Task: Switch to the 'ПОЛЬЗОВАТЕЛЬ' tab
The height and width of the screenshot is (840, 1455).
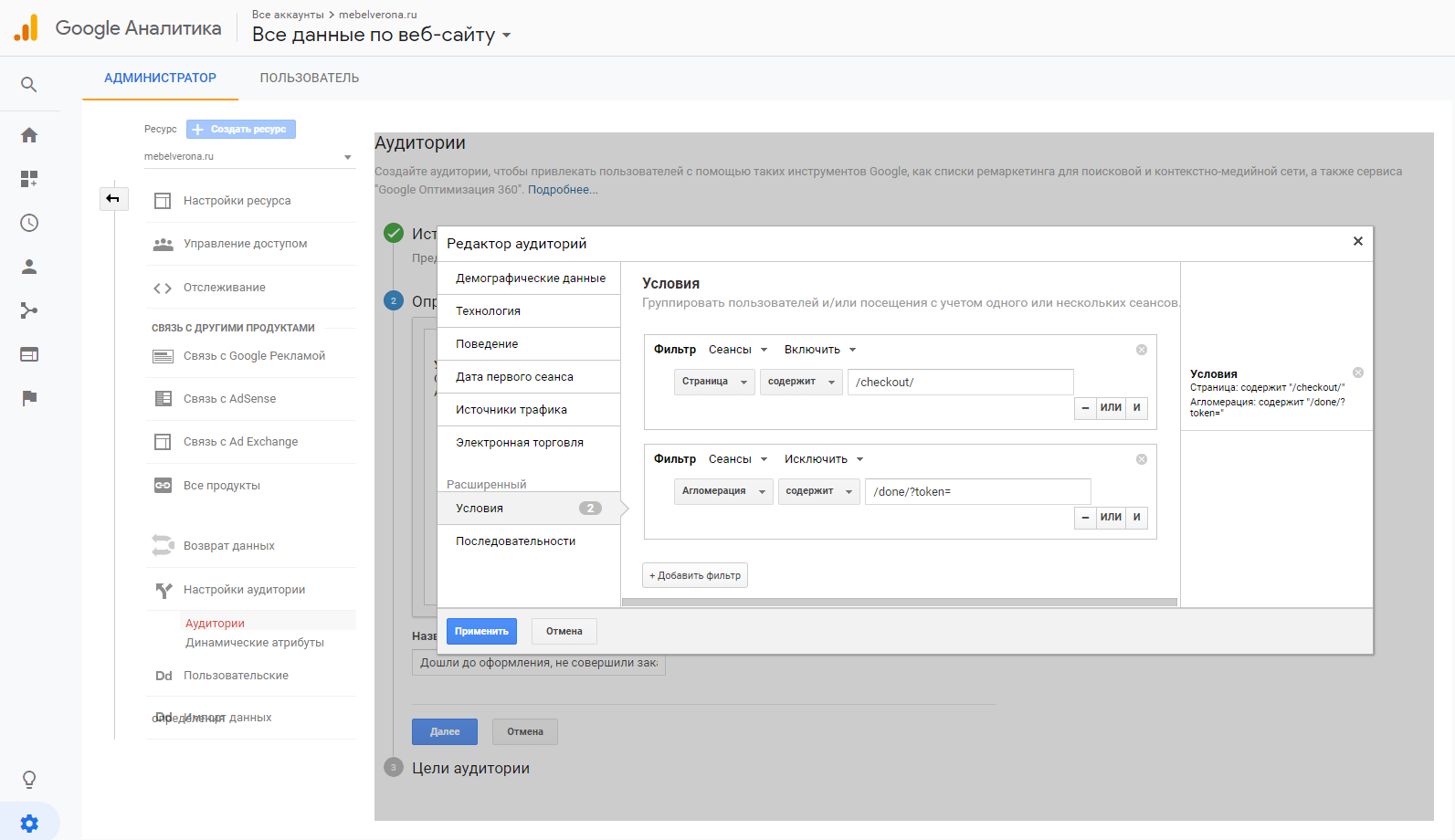Action: coord(309,79)
